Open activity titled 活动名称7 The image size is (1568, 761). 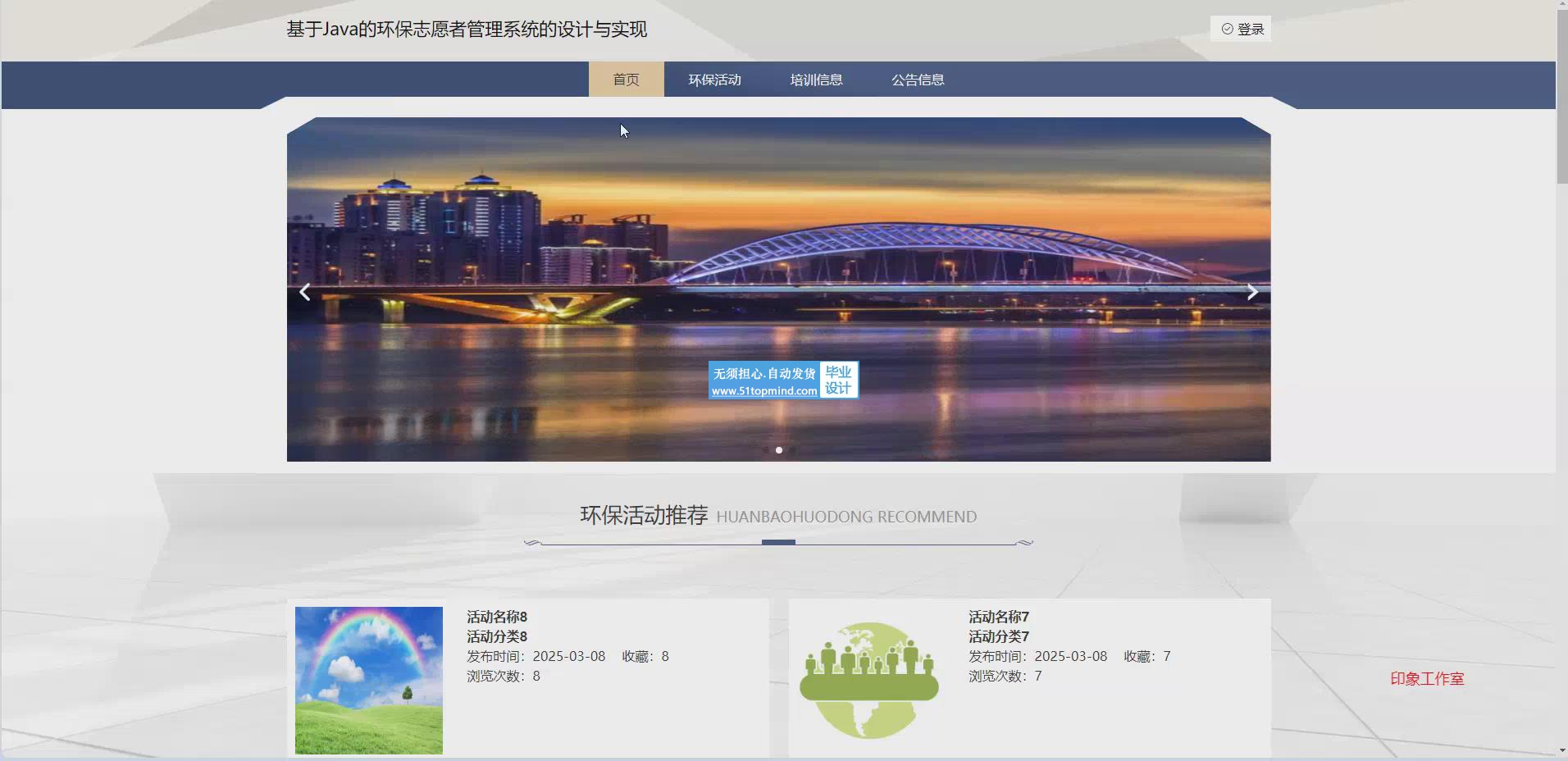click(998, 617)
